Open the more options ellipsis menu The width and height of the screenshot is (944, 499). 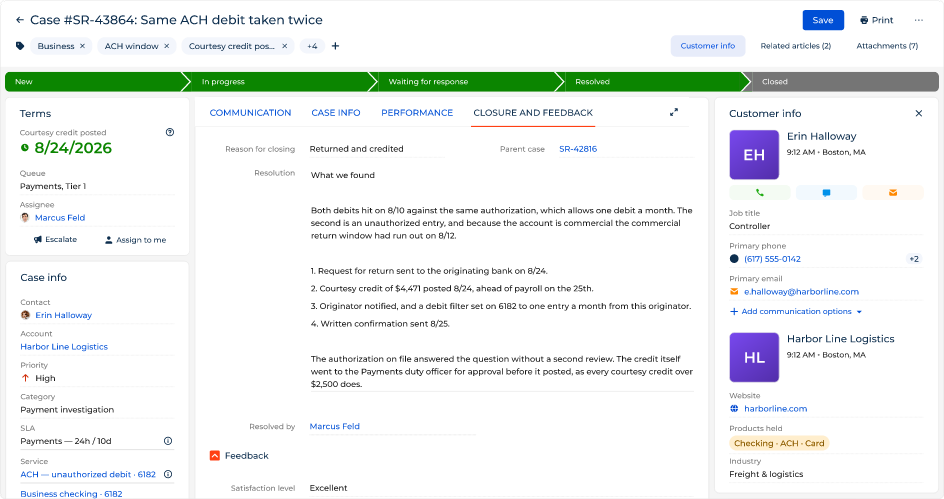[x=919, y=20]
